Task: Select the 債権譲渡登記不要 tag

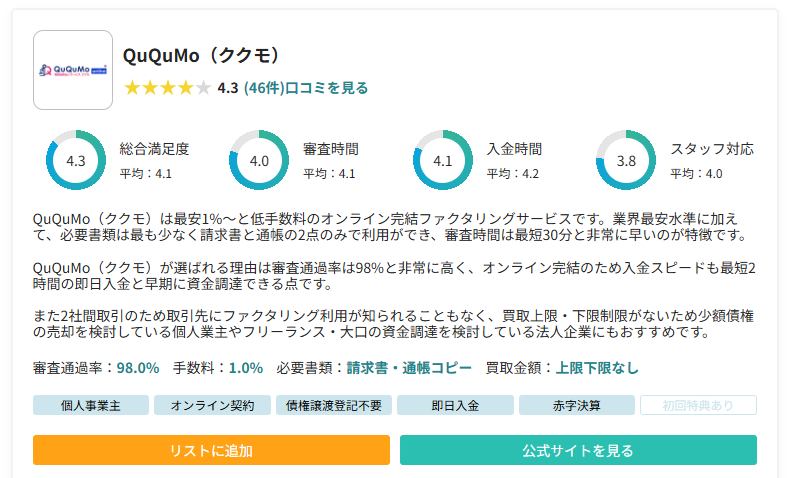Action: tap(334, 405)
